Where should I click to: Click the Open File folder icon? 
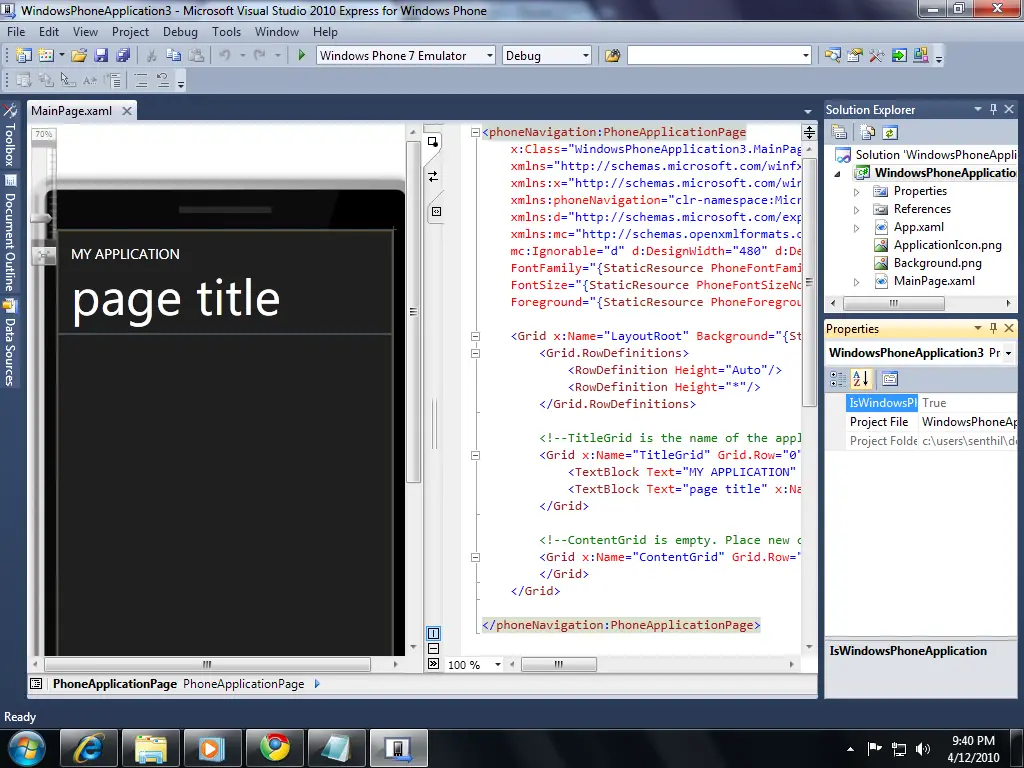click(x=78, y=56)
